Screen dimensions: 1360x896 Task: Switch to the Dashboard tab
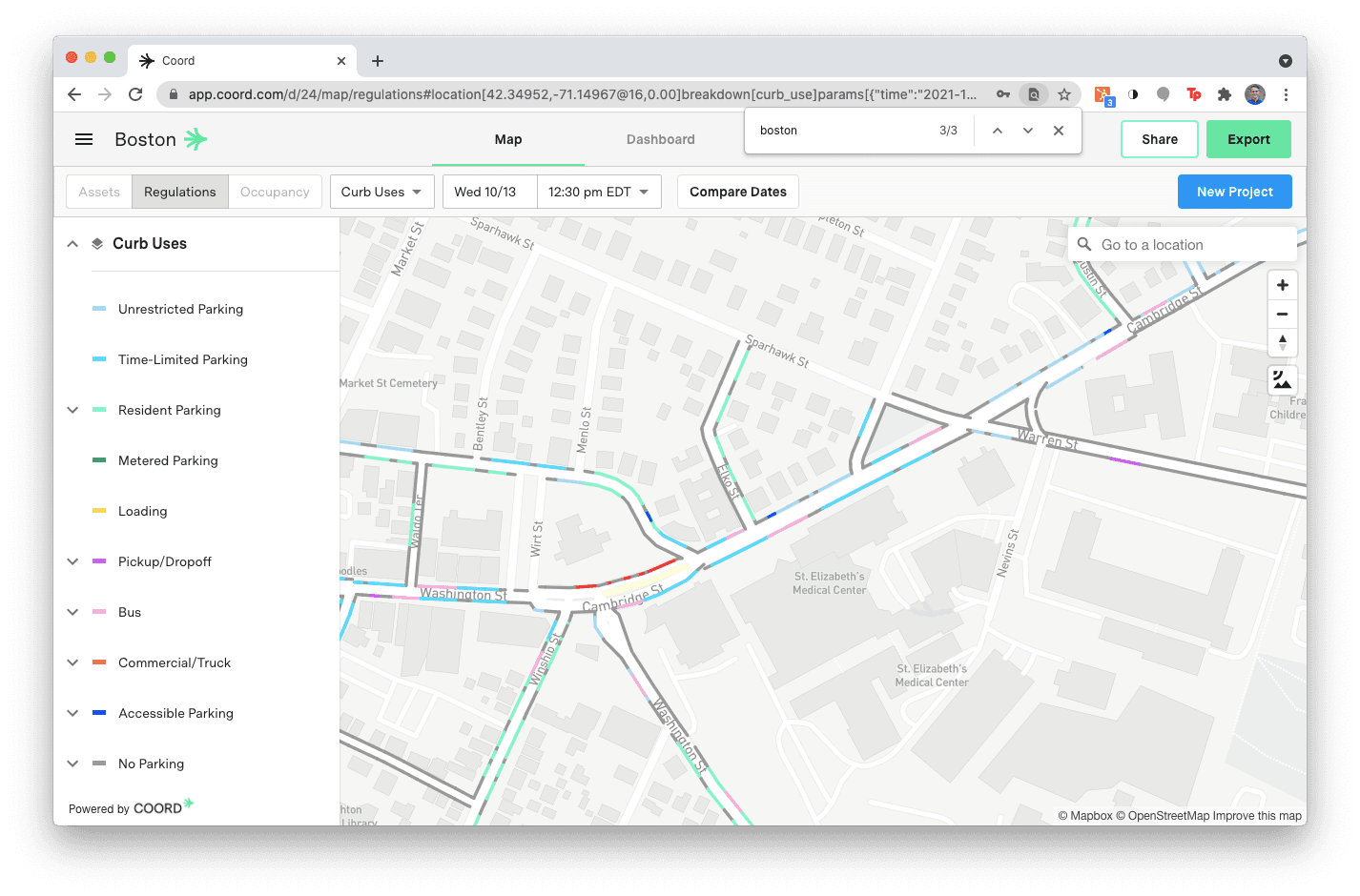click(x=661, y=139)
